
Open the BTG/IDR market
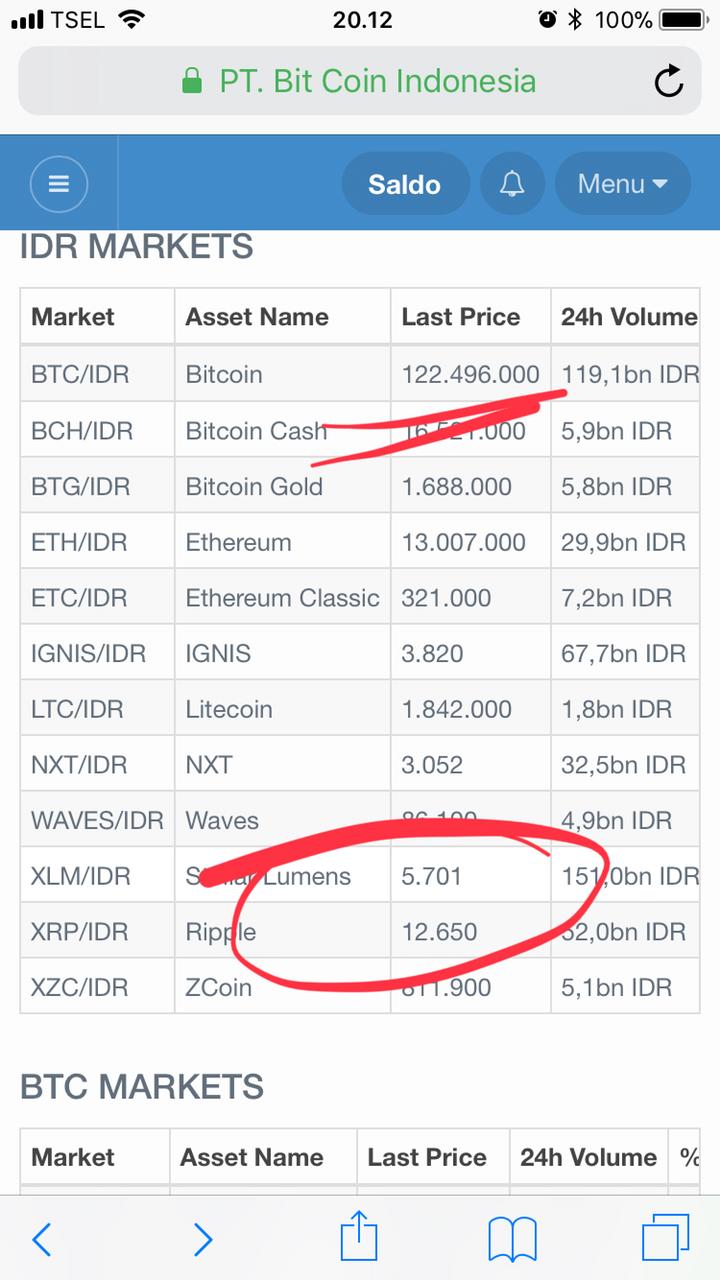(x=80, y=487)
